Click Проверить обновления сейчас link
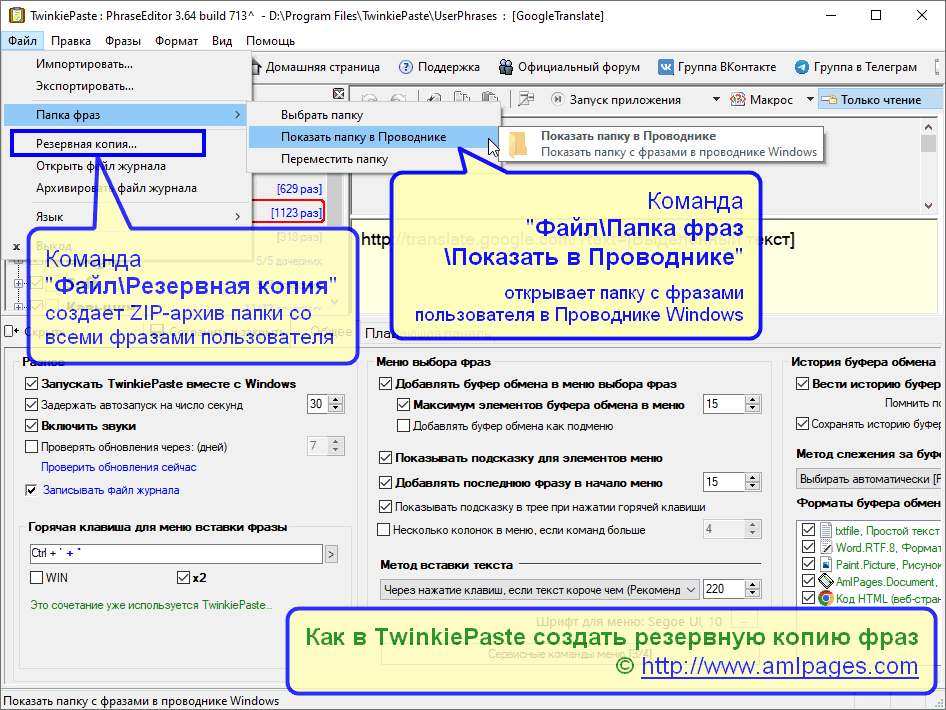946x710 pixels. point(119,467)
